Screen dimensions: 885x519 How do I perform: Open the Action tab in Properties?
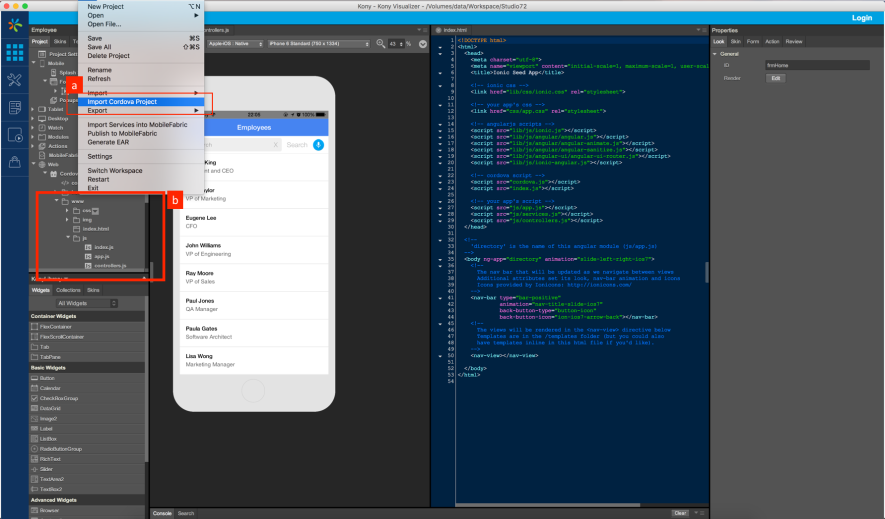(772, 42)
